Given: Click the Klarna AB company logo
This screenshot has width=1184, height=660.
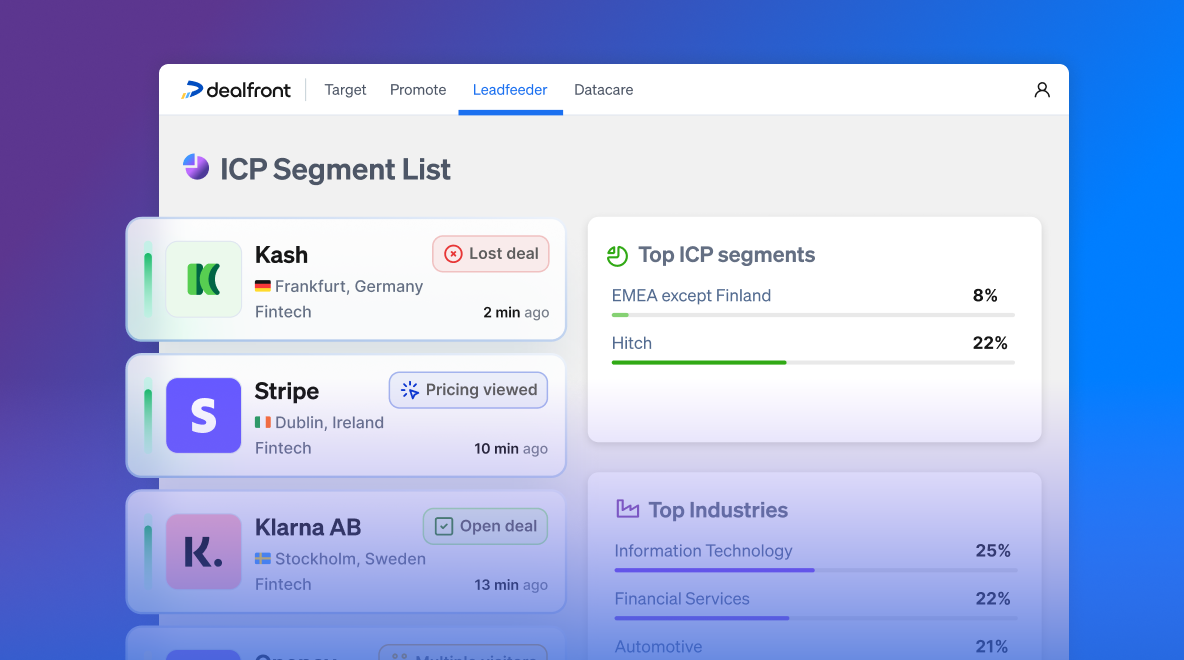Looking at the screenshot, I should [203, 551].
